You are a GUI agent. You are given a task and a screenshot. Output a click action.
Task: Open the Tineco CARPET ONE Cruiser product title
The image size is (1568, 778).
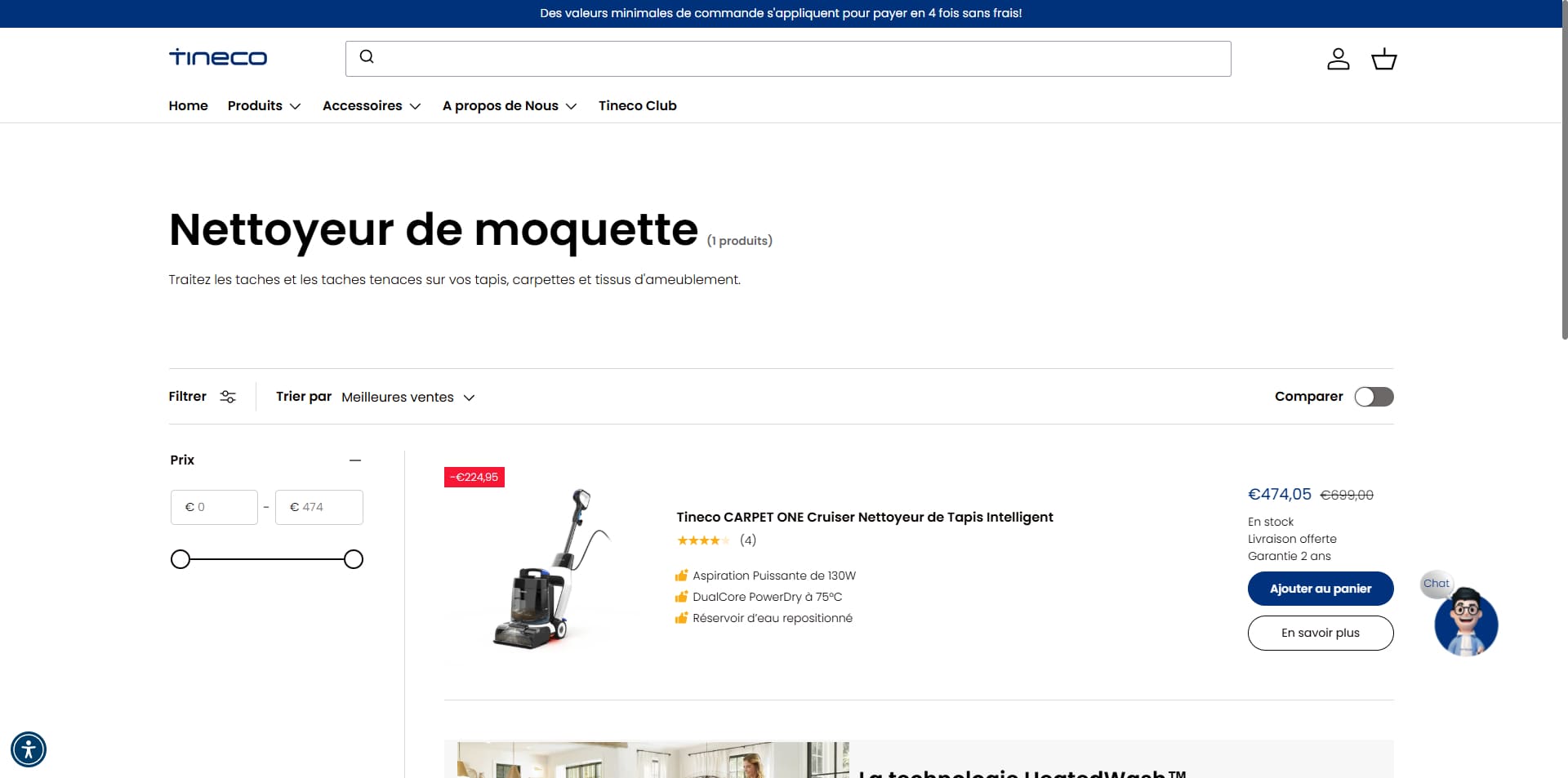point(865,517)
